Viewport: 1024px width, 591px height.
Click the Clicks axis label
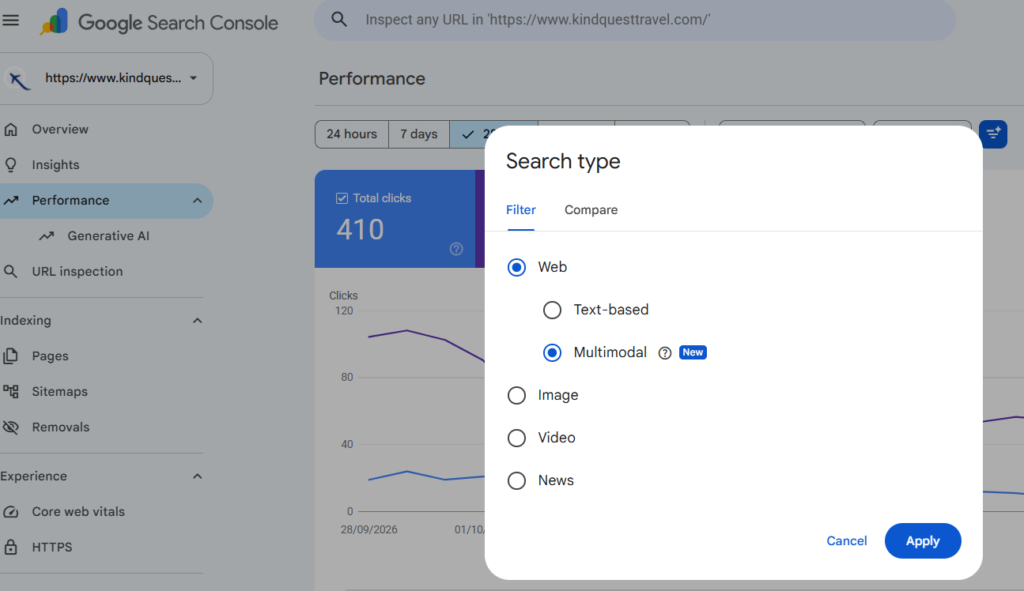343,295
